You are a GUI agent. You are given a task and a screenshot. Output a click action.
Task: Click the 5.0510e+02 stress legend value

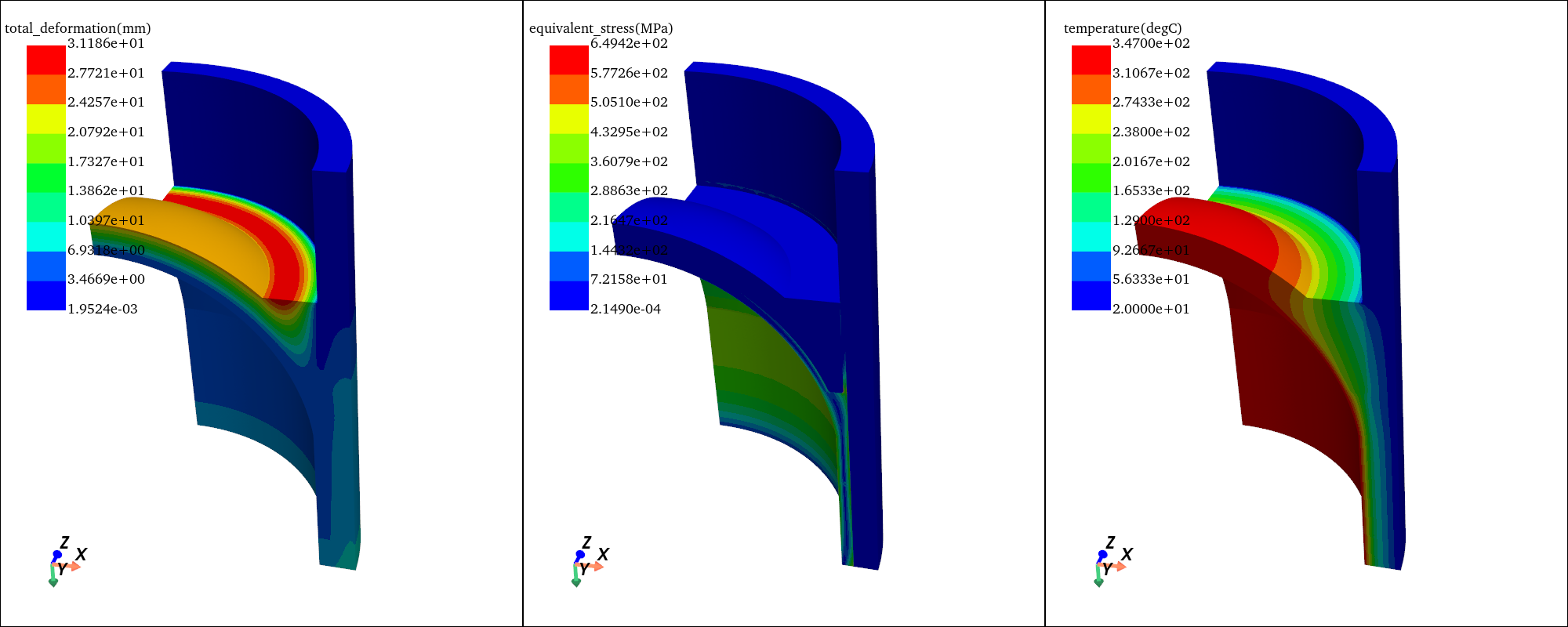(x=629, y=103)
